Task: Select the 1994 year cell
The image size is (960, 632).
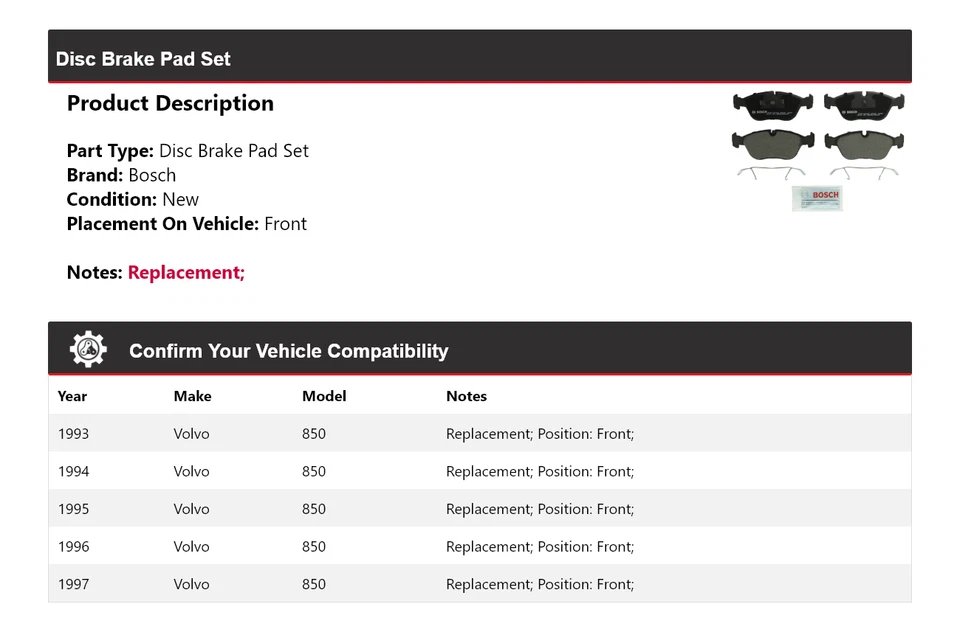Action: [73, 471]
